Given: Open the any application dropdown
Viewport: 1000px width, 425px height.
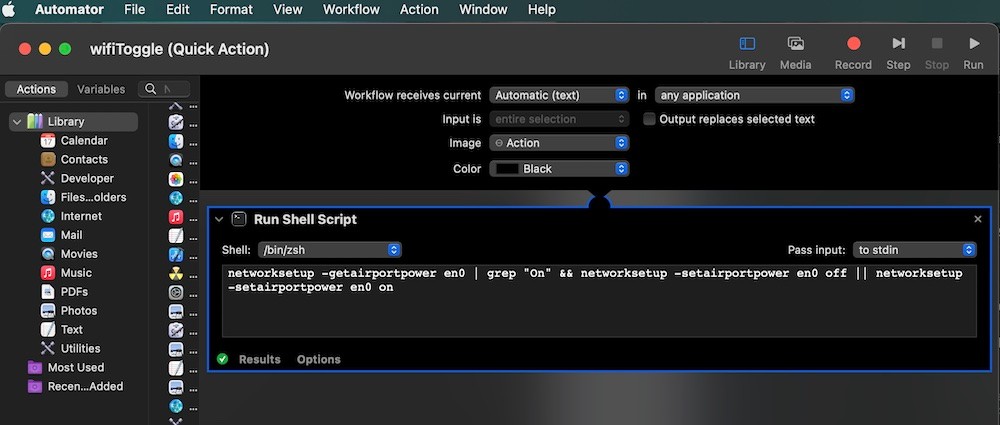Looking at the screenshot, I should 754,95.
